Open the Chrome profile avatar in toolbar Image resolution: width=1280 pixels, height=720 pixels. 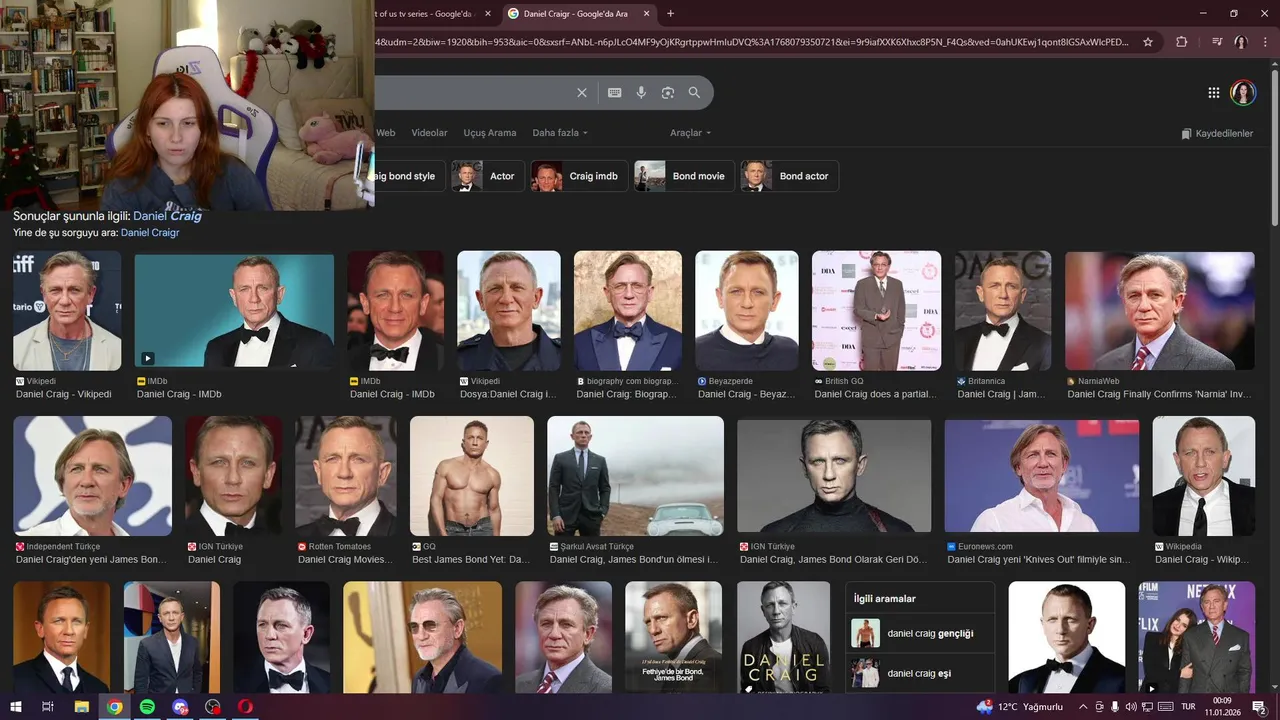pos(1241,42)
